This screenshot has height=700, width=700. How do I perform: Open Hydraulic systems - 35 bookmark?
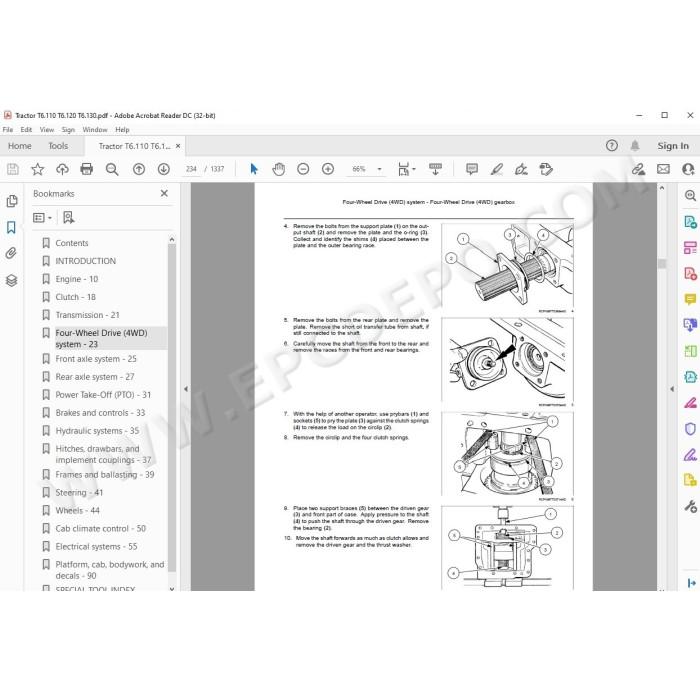[97, 431]
